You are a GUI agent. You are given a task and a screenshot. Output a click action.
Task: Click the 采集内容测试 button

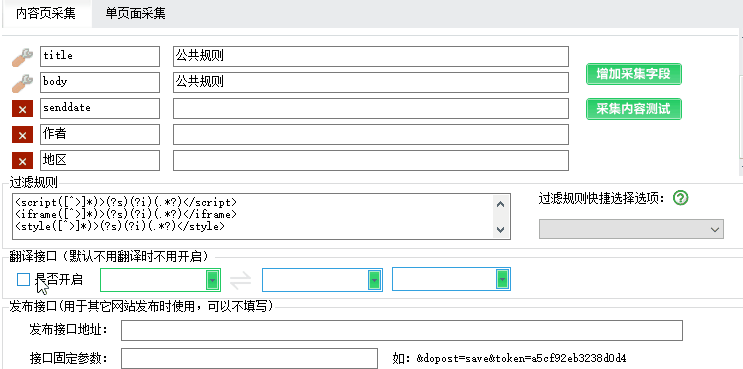(634, 109)
